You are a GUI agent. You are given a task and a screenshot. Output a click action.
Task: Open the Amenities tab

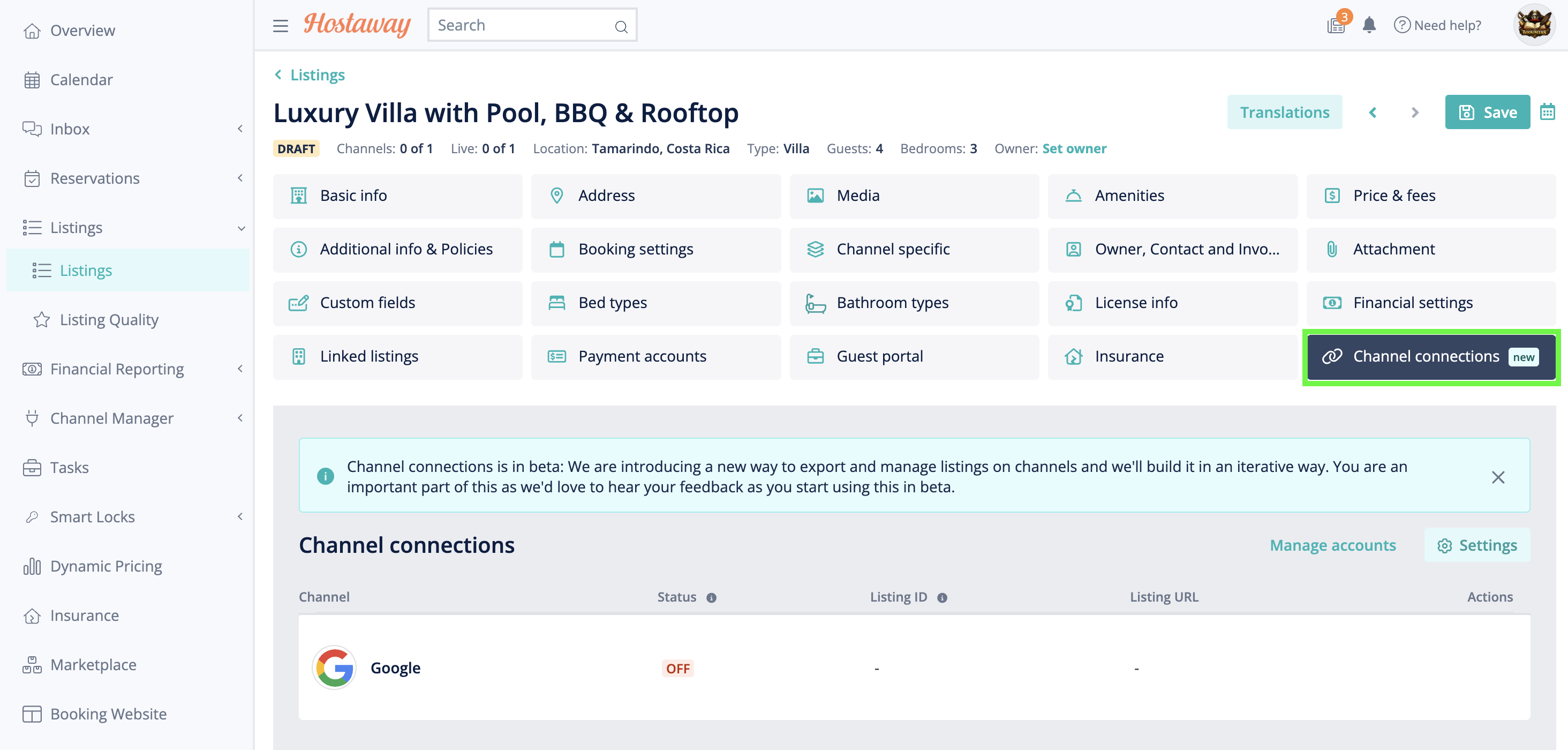tap(1172, 196)
